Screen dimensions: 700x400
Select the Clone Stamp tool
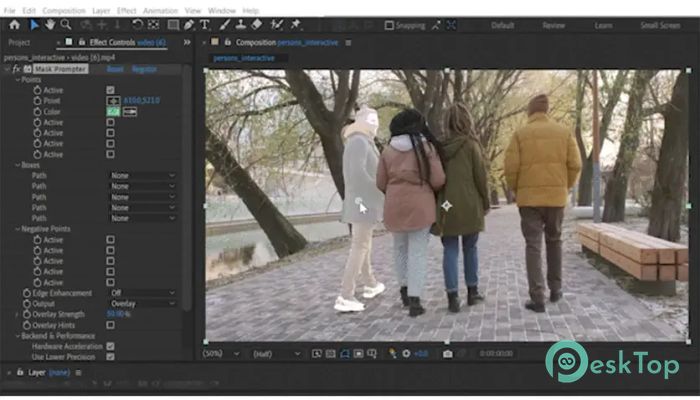pos(241,25)
